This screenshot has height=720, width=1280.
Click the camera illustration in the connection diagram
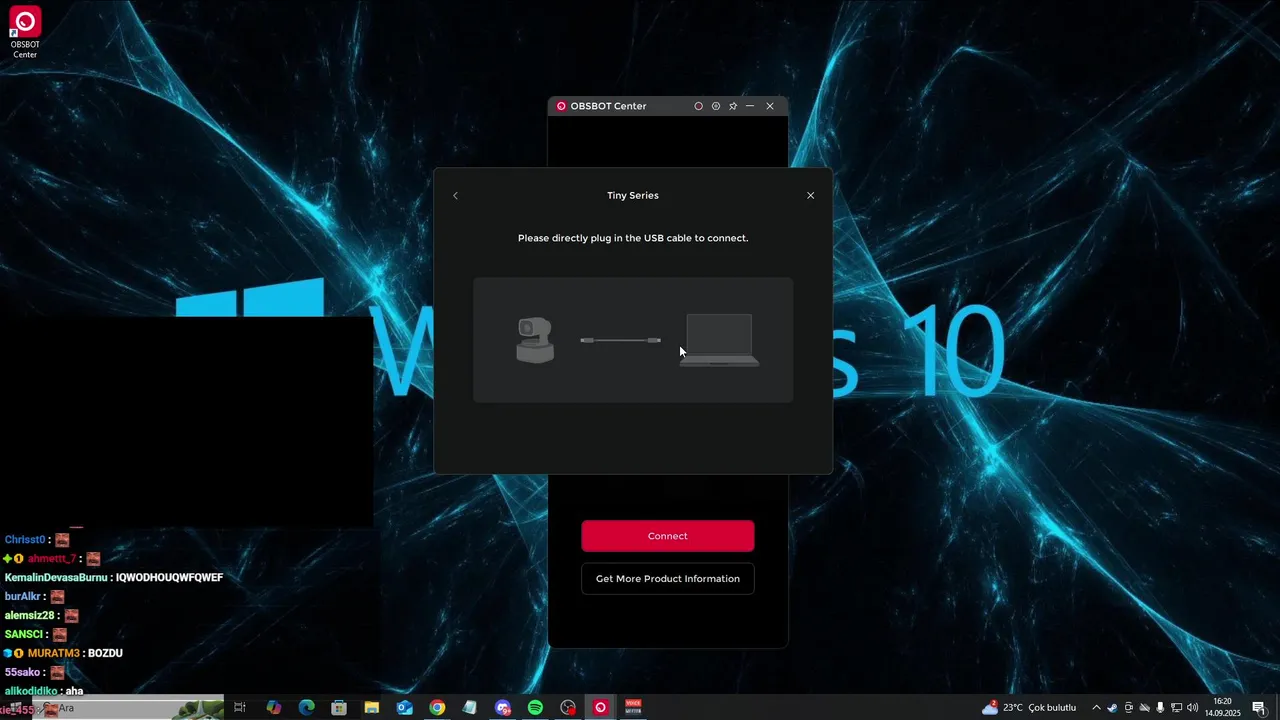(535, 340)
